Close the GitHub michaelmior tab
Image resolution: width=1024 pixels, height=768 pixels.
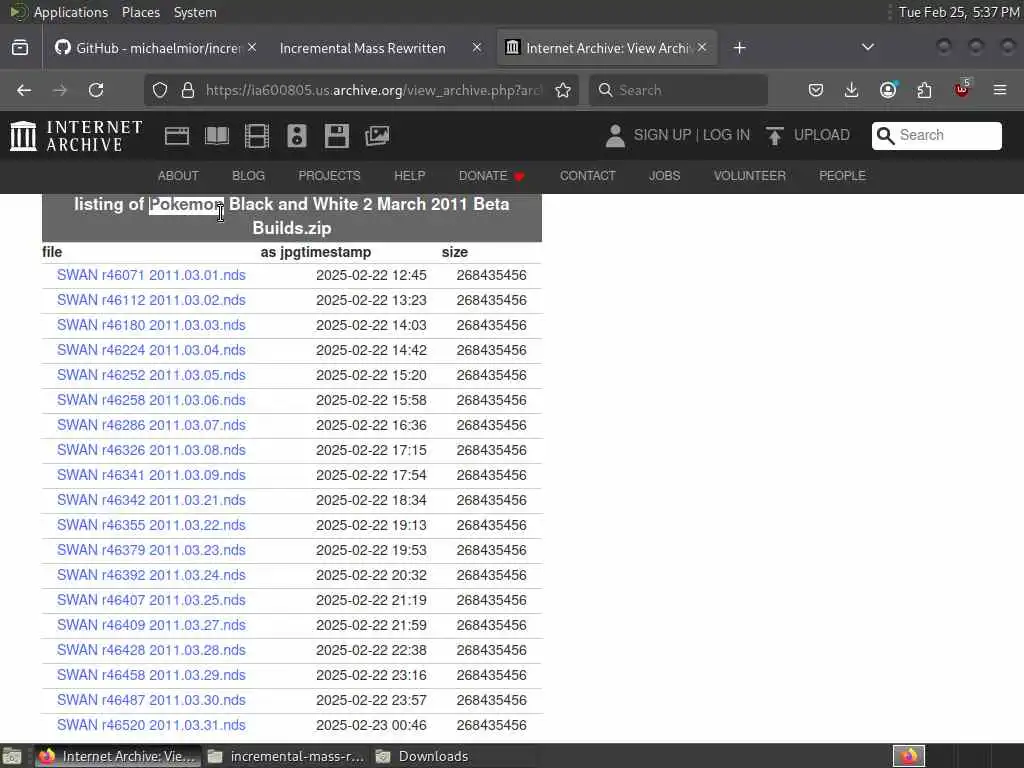252,48
